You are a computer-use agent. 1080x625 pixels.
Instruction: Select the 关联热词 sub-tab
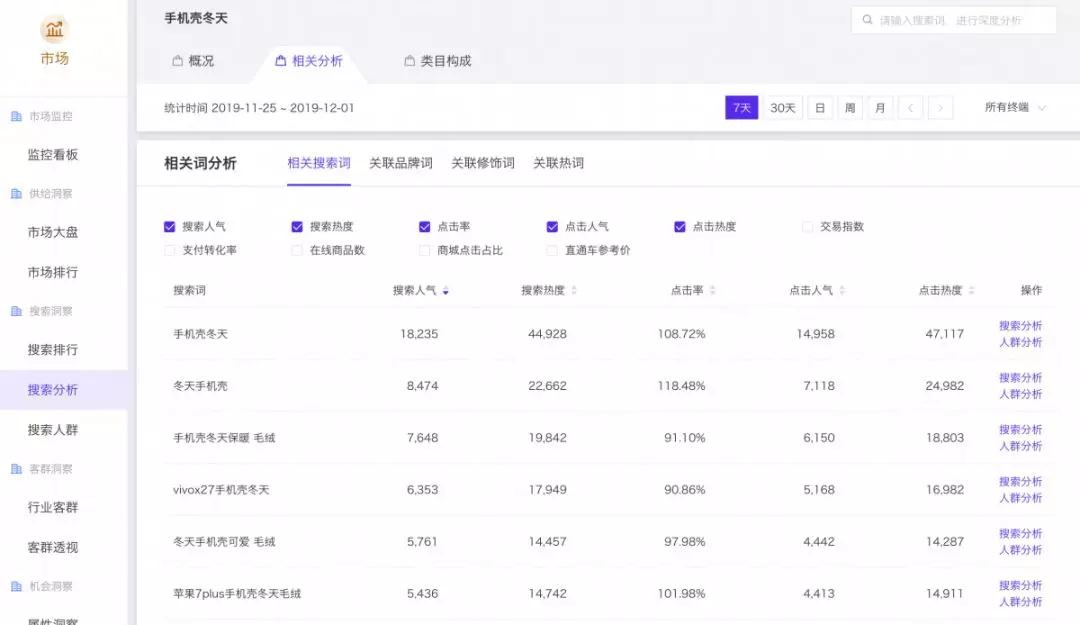559,163
